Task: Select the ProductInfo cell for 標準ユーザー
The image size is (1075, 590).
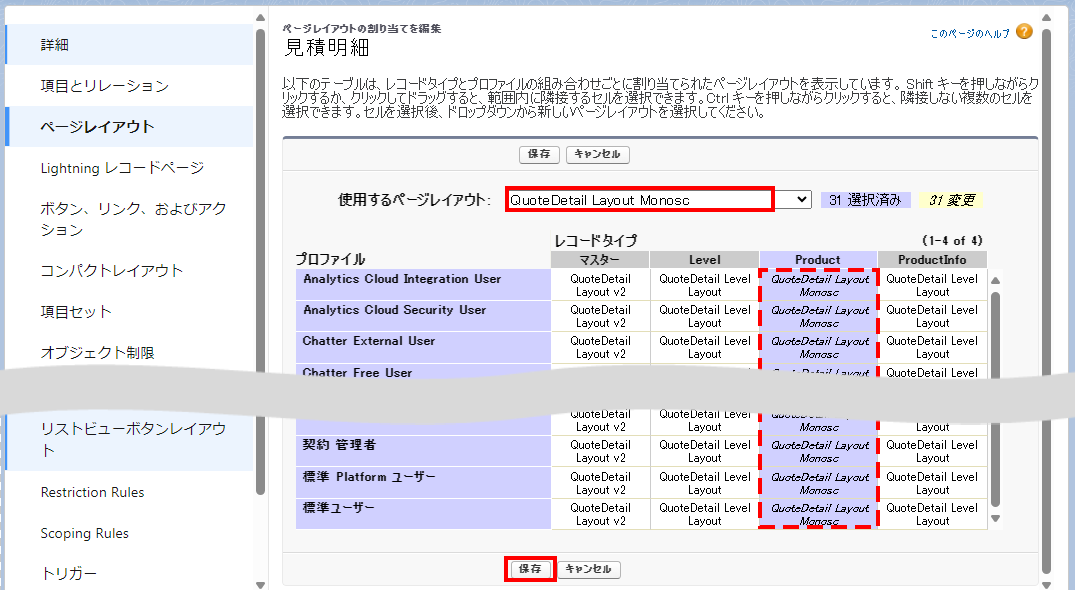Action: 932,514
